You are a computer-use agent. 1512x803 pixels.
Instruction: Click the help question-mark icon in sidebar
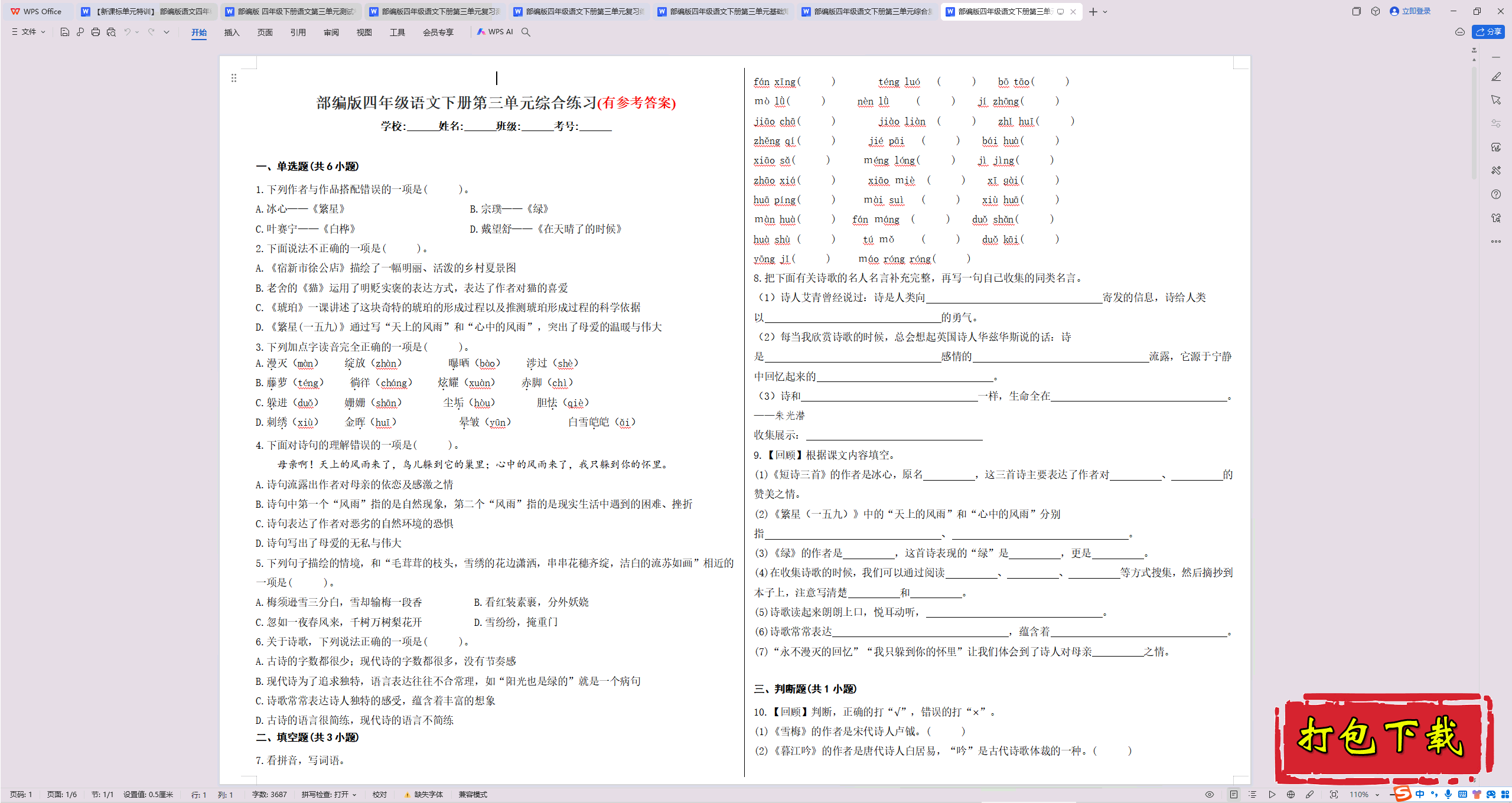coord(1496,194)
